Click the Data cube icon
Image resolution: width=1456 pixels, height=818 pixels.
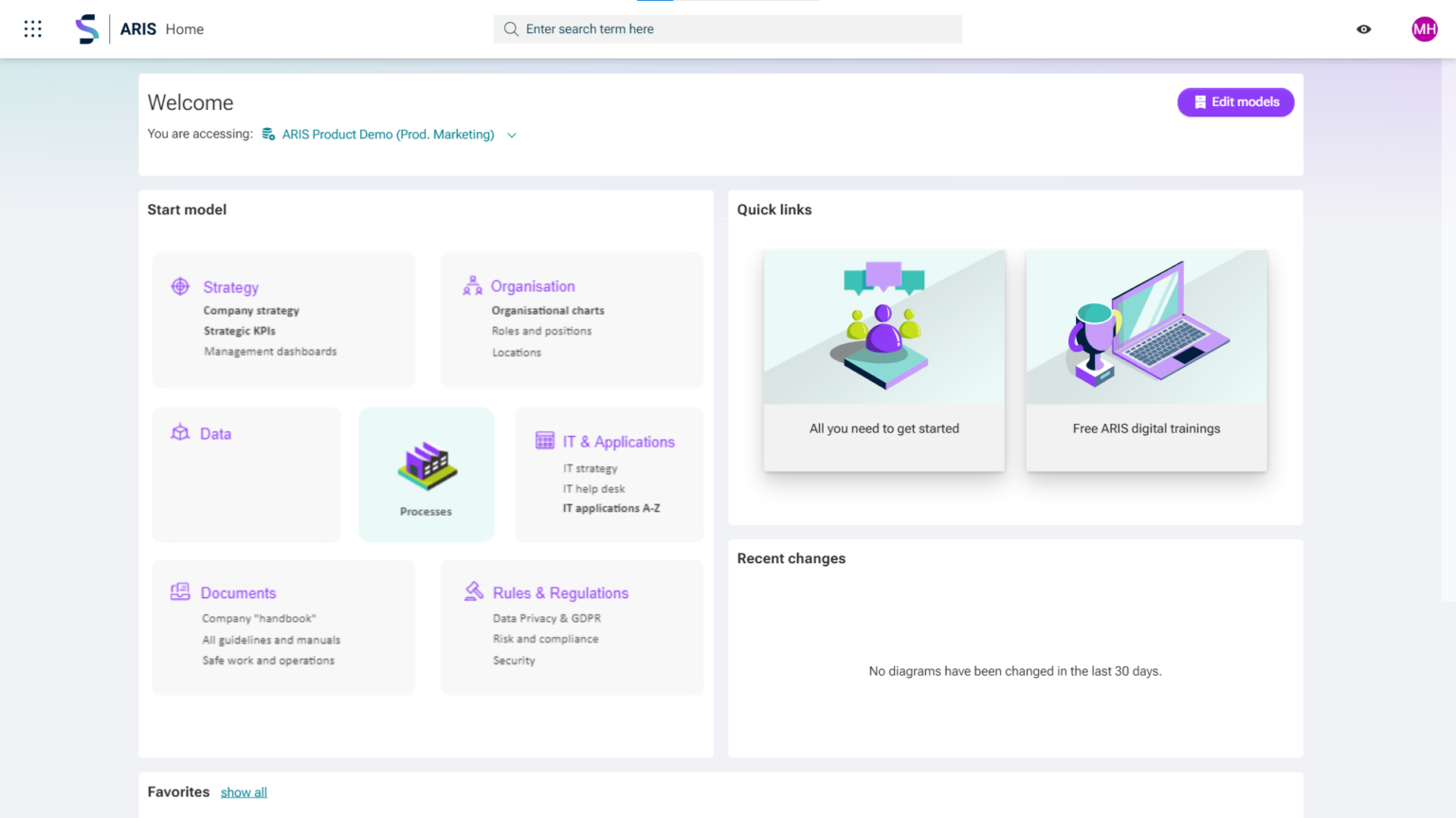180,433
